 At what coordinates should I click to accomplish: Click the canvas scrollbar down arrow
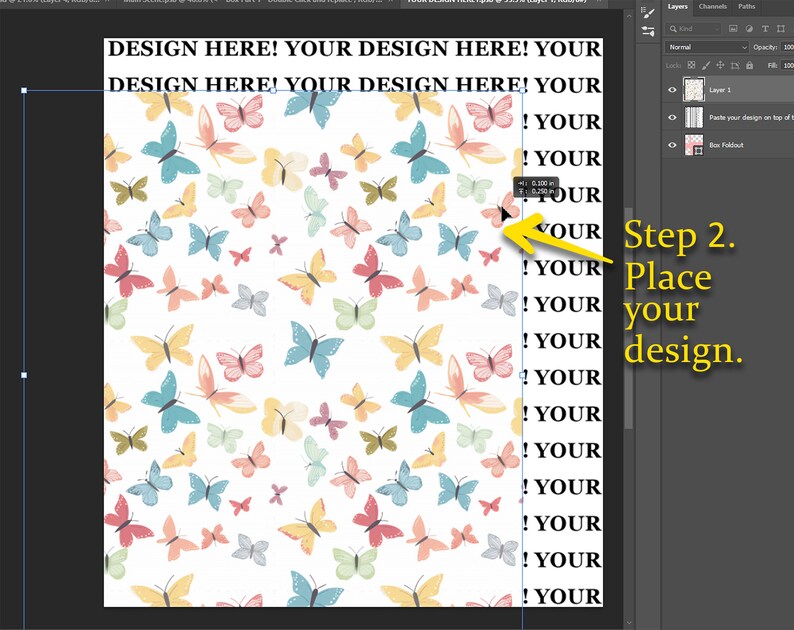(629, 623)
